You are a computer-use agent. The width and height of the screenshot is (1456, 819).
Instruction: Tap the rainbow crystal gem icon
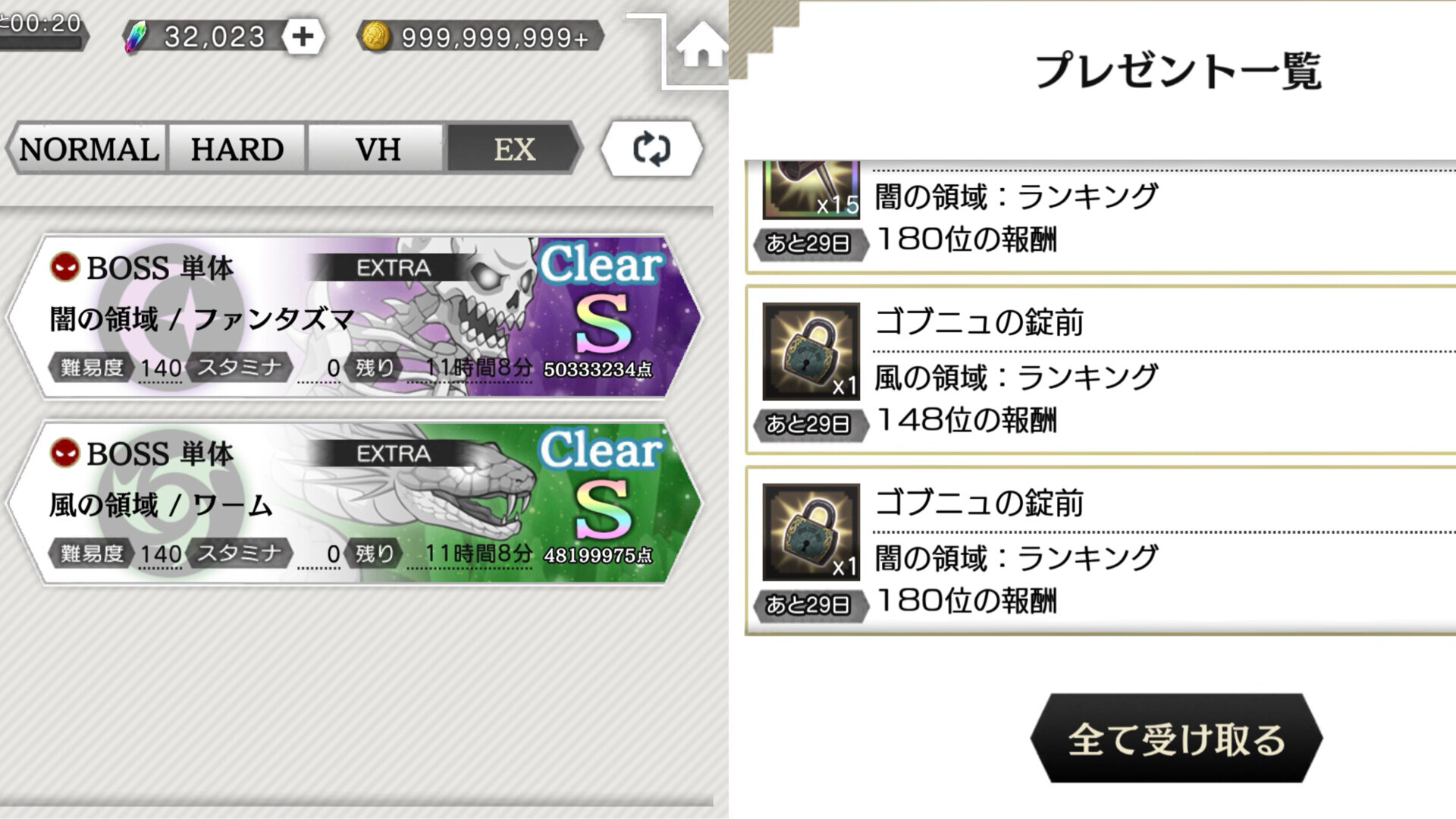coord(136,36)
